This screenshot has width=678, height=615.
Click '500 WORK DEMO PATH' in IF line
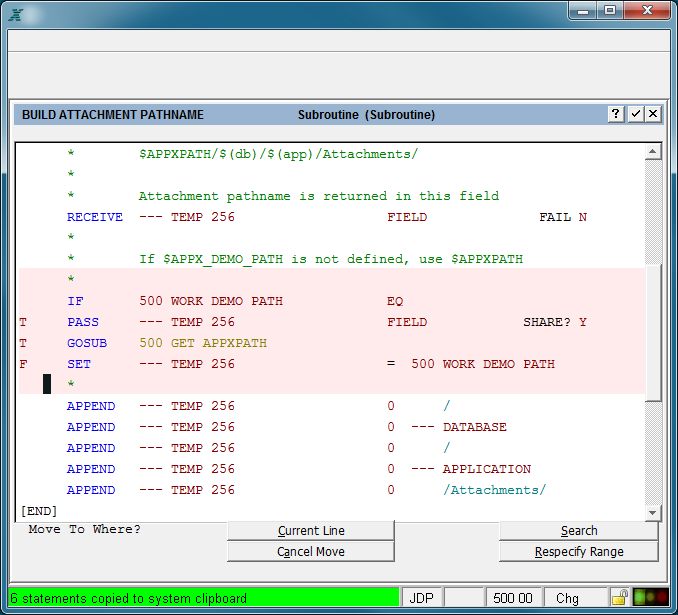coord(211,301)
